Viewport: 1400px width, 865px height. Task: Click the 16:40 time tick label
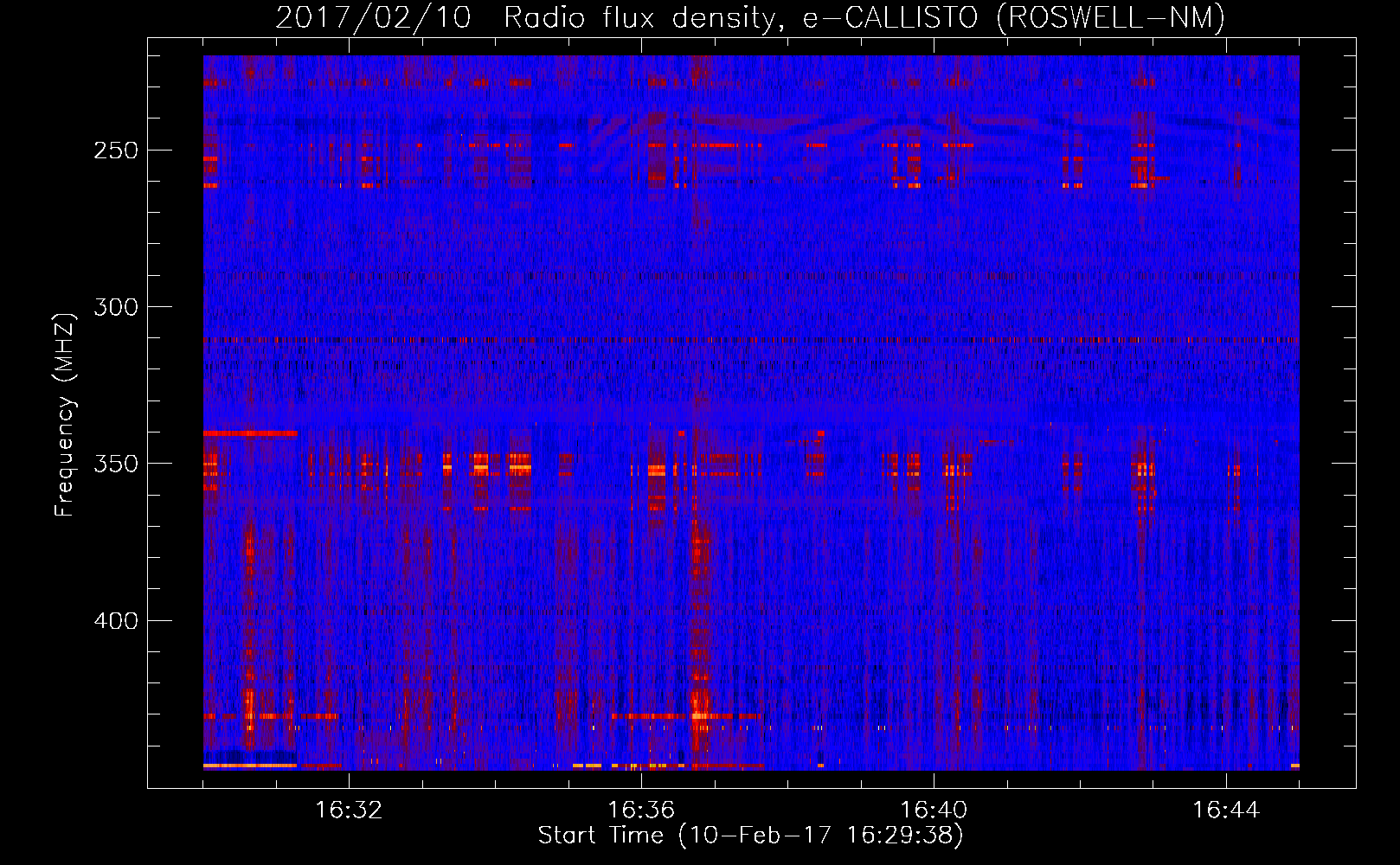tap(934, 811)
